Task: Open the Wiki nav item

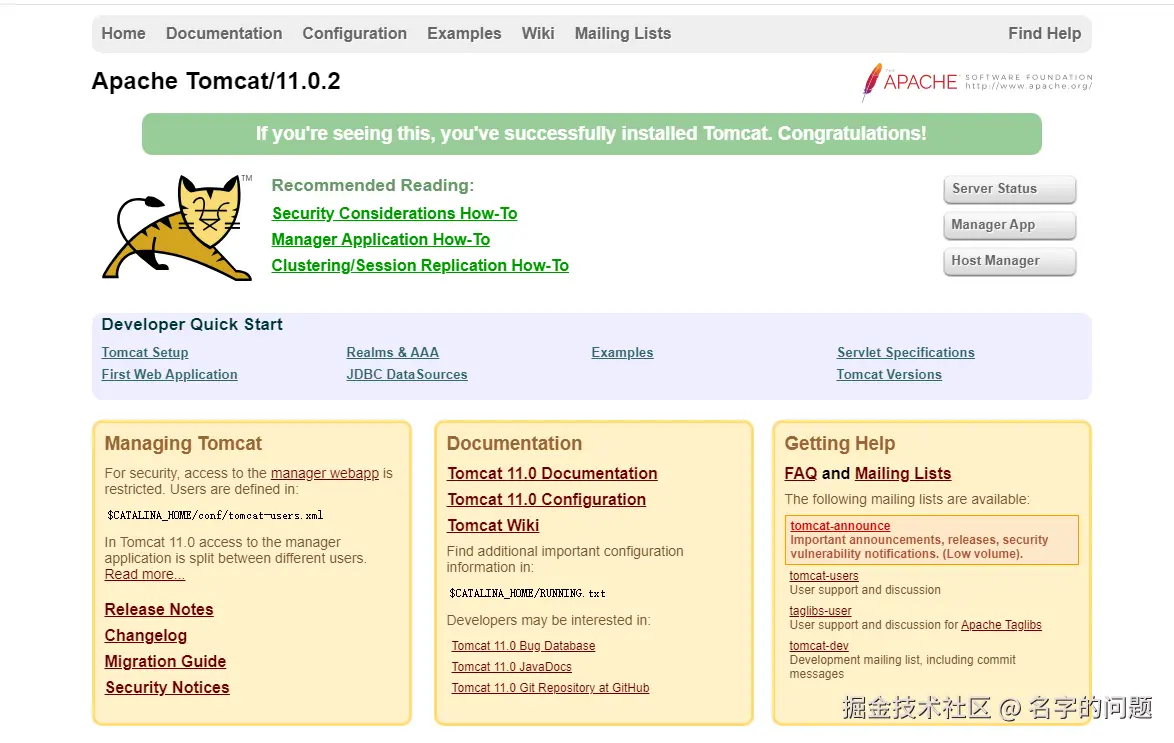Action: [x=538, y=34]
